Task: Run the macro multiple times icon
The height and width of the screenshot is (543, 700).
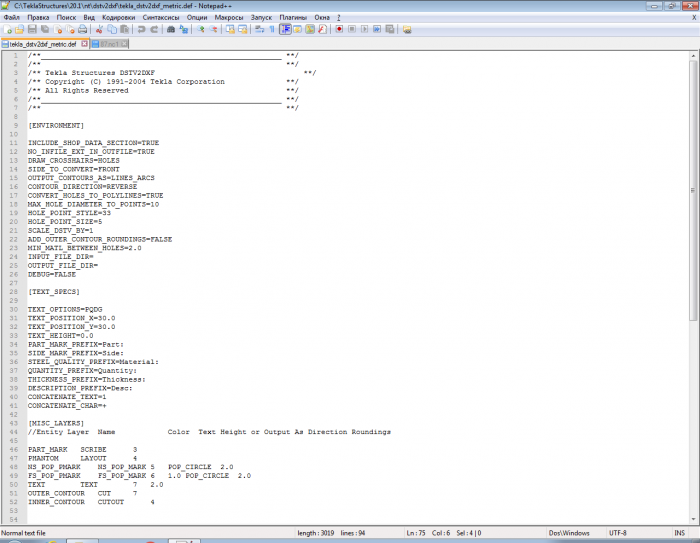Action: pos(377,29)
